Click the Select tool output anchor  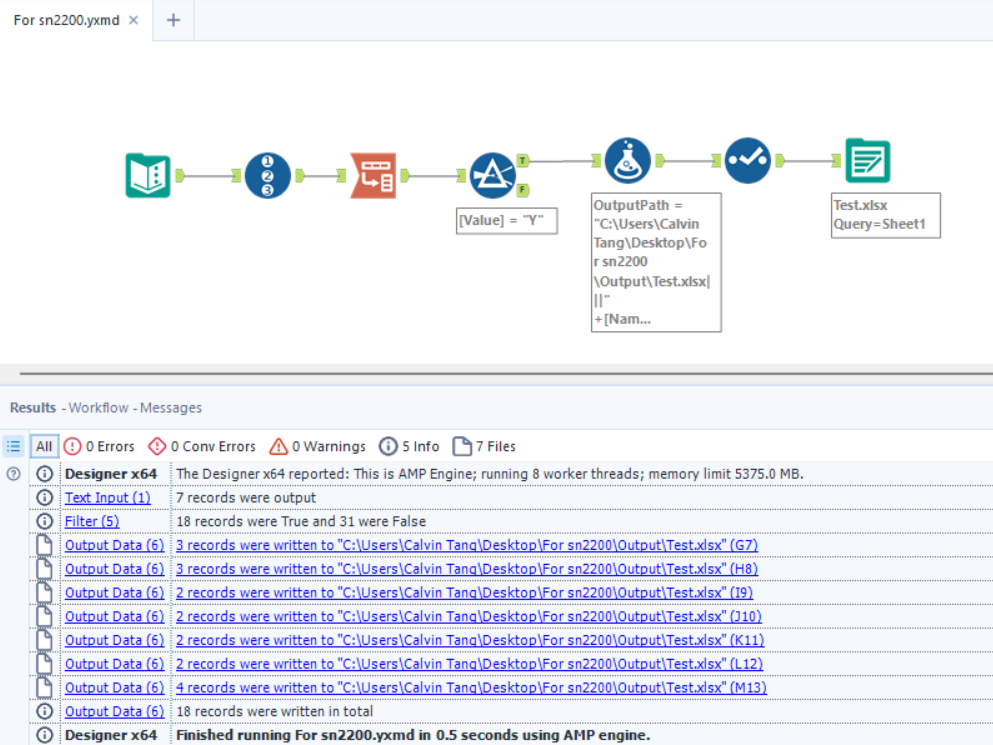780,161
